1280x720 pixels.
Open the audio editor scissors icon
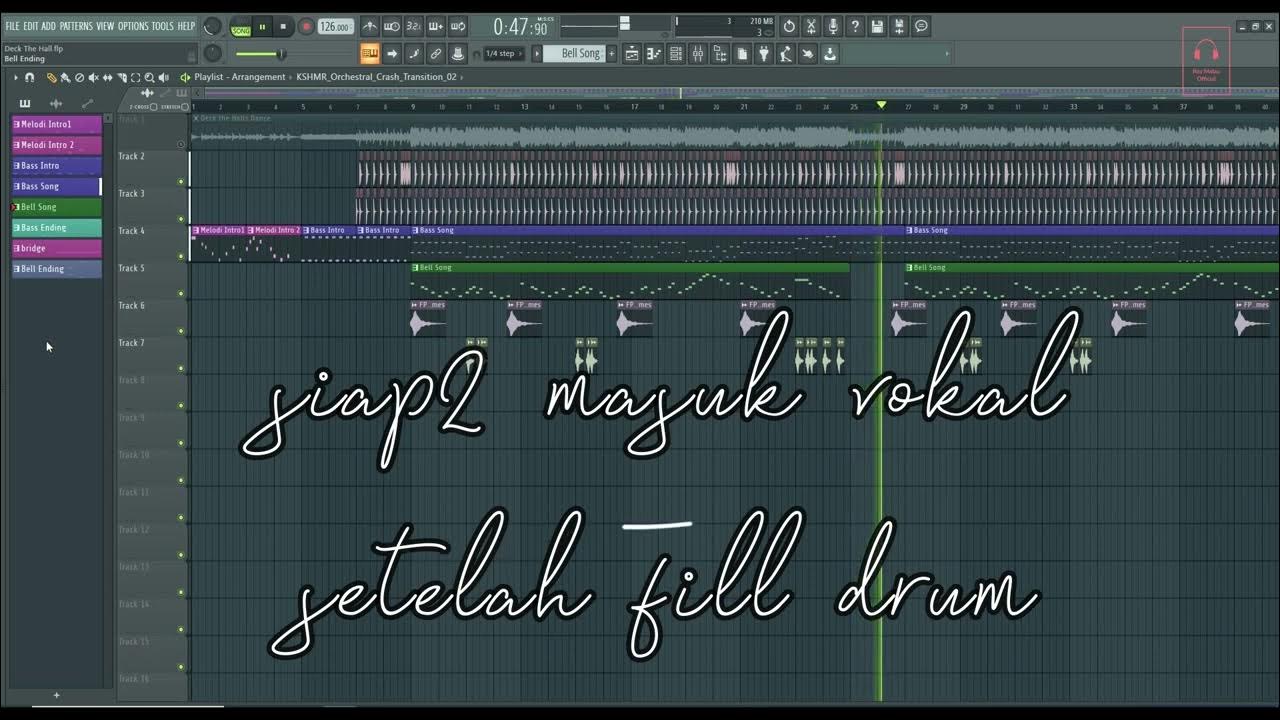(x=811, y=27)
